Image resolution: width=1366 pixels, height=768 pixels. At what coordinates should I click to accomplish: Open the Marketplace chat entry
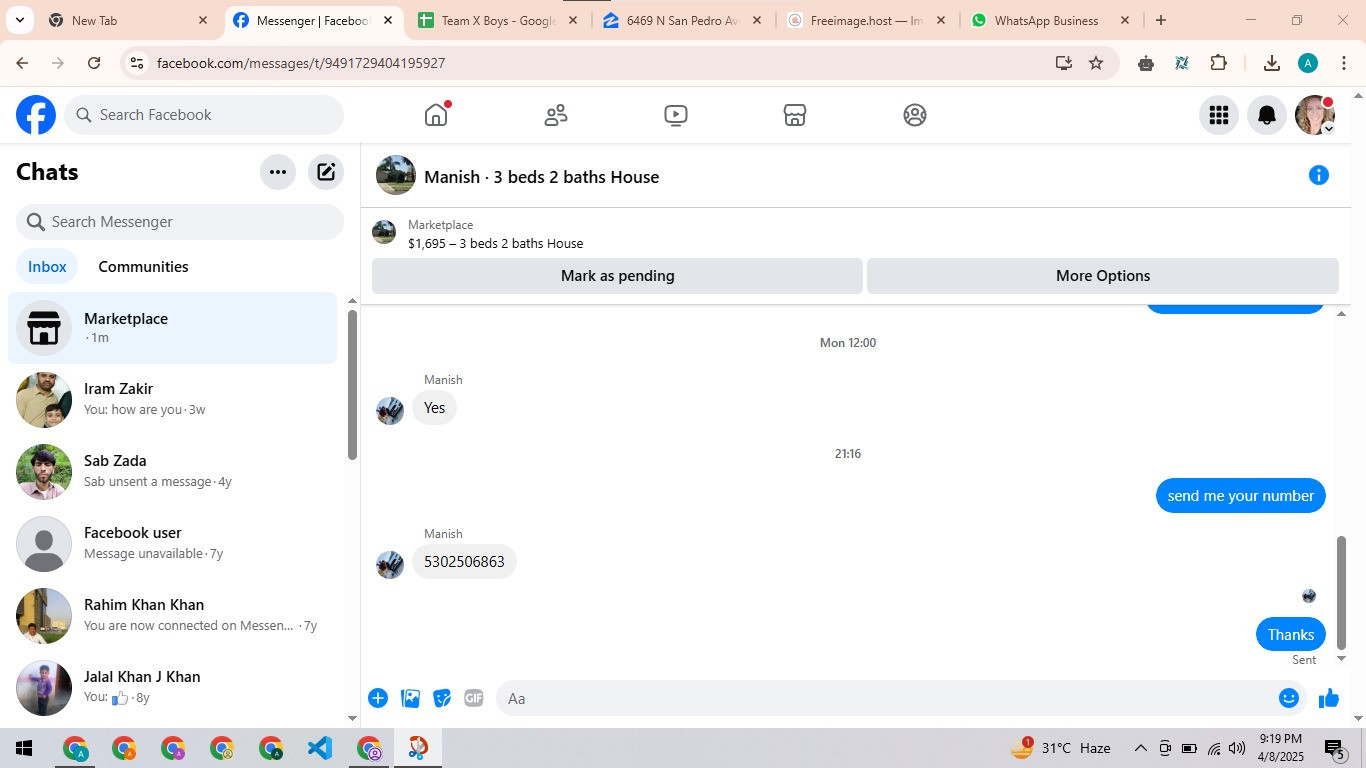(x=172, y=328)
